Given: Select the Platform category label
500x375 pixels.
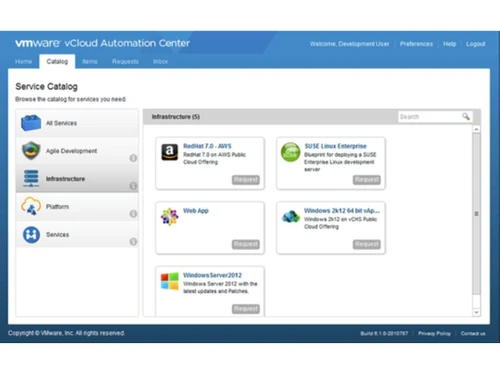Looking at the screenshot, I should coord(57,207).
